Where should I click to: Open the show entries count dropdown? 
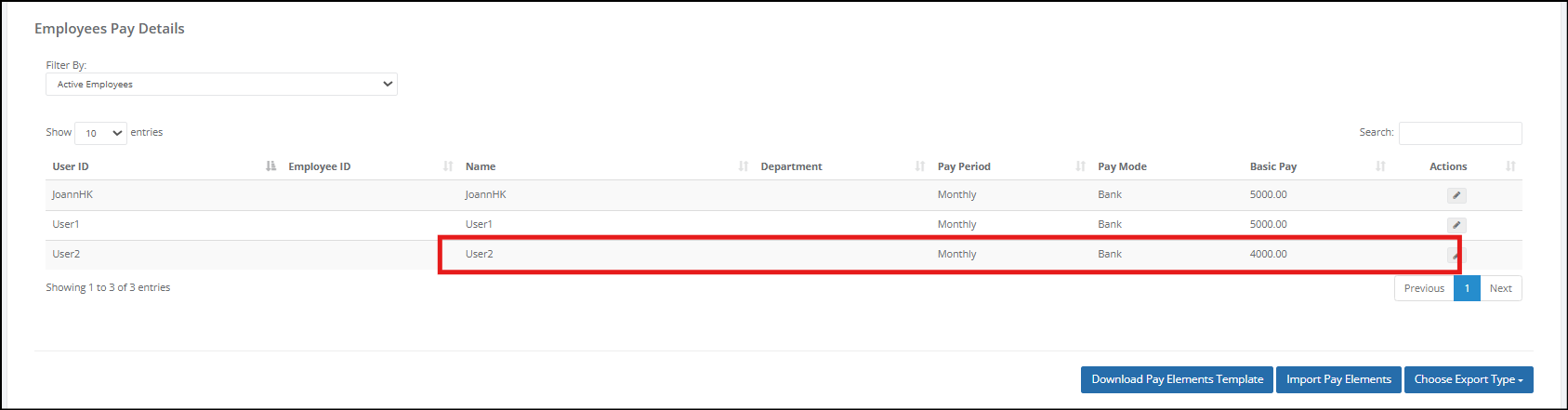(100, 133)
